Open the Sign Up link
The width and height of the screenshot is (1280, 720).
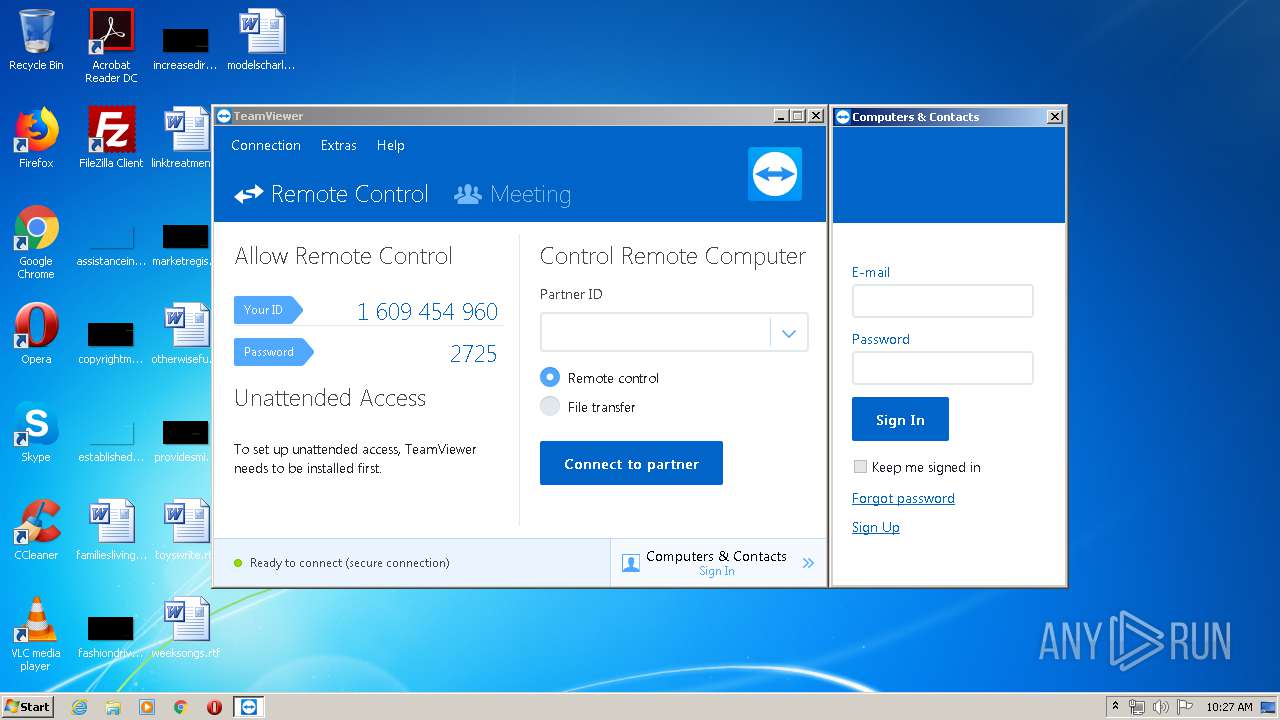(876, 527)
